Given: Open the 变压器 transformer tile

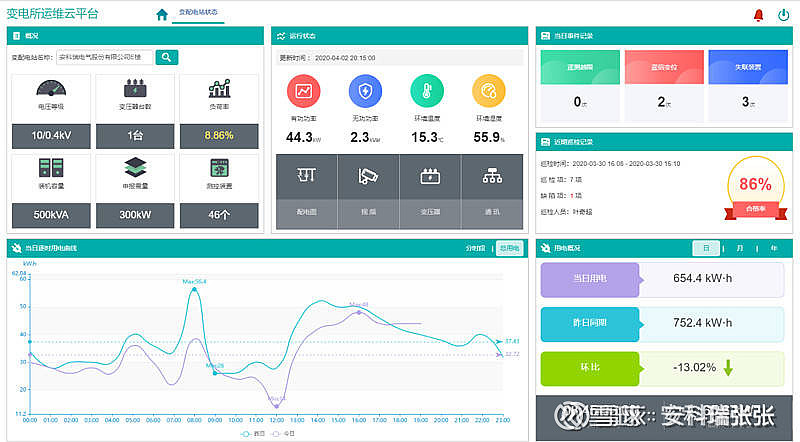Looking at the screenshot, I should coord(430,192).
